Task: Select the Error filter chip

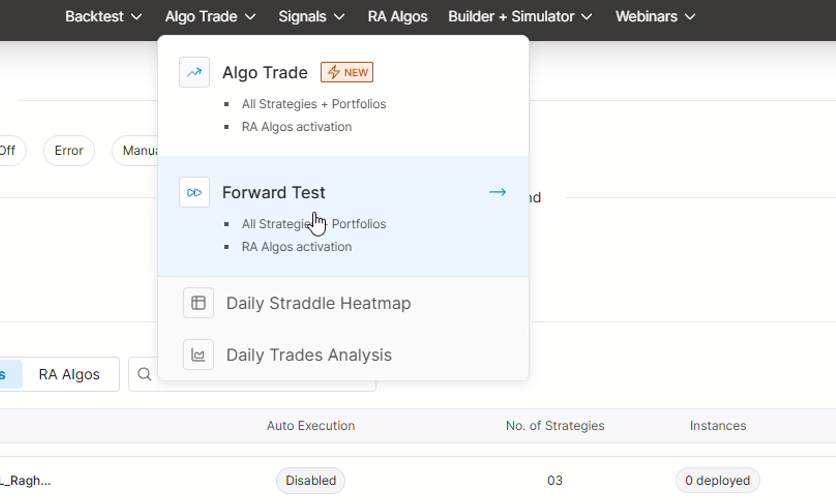Action: [x=69, y=151]
